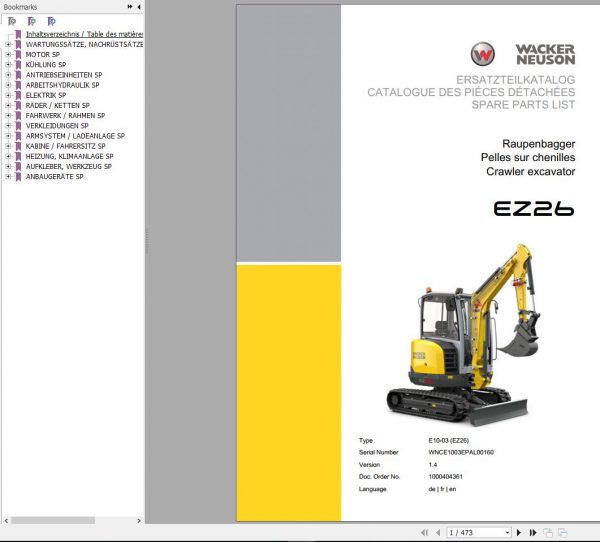Click the Doc. Order No. 1000404361

pyautogui.click(x=445, y=477)
